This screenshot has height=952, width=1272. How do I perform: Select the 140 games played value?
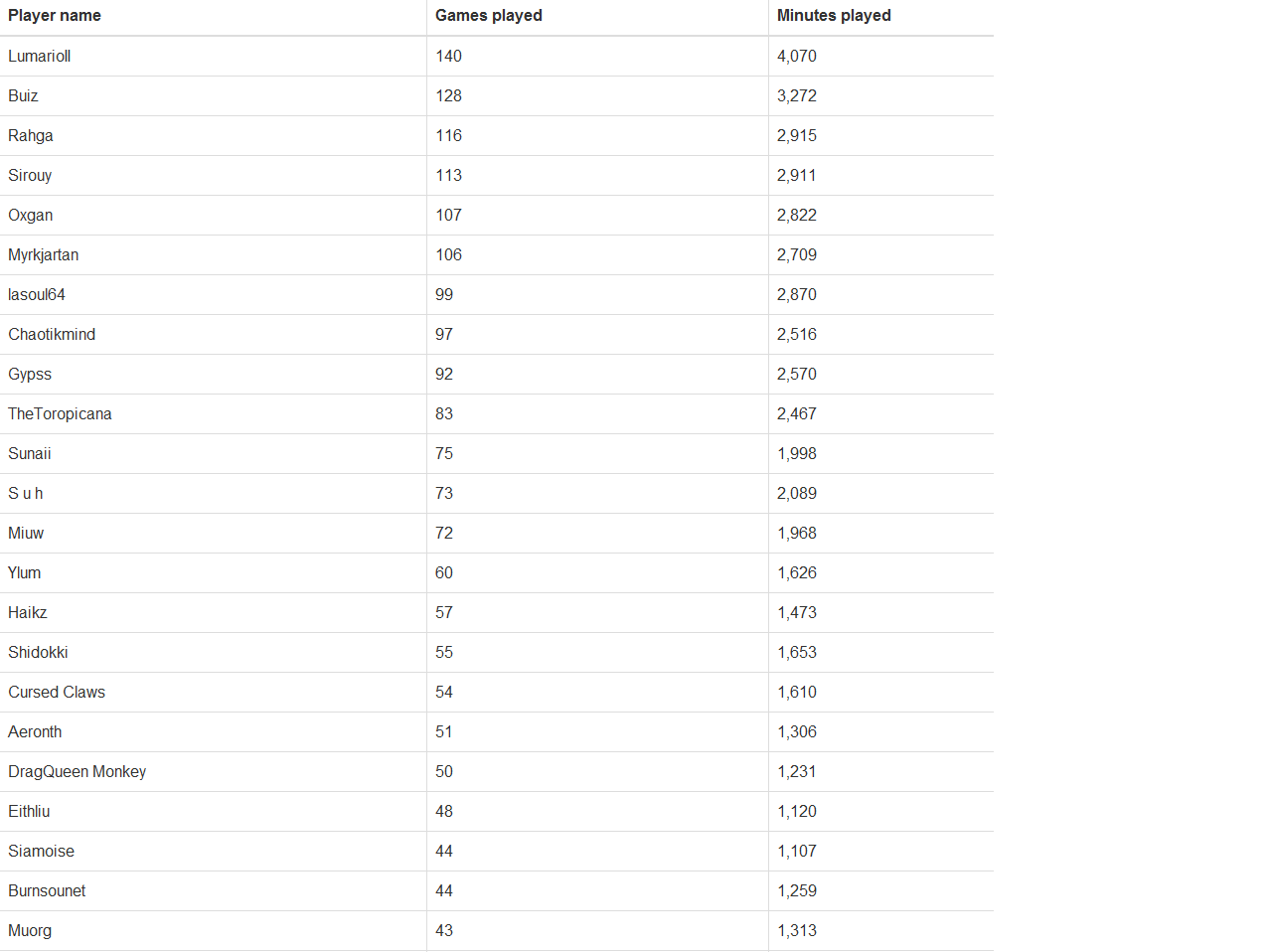coord(449,57)
